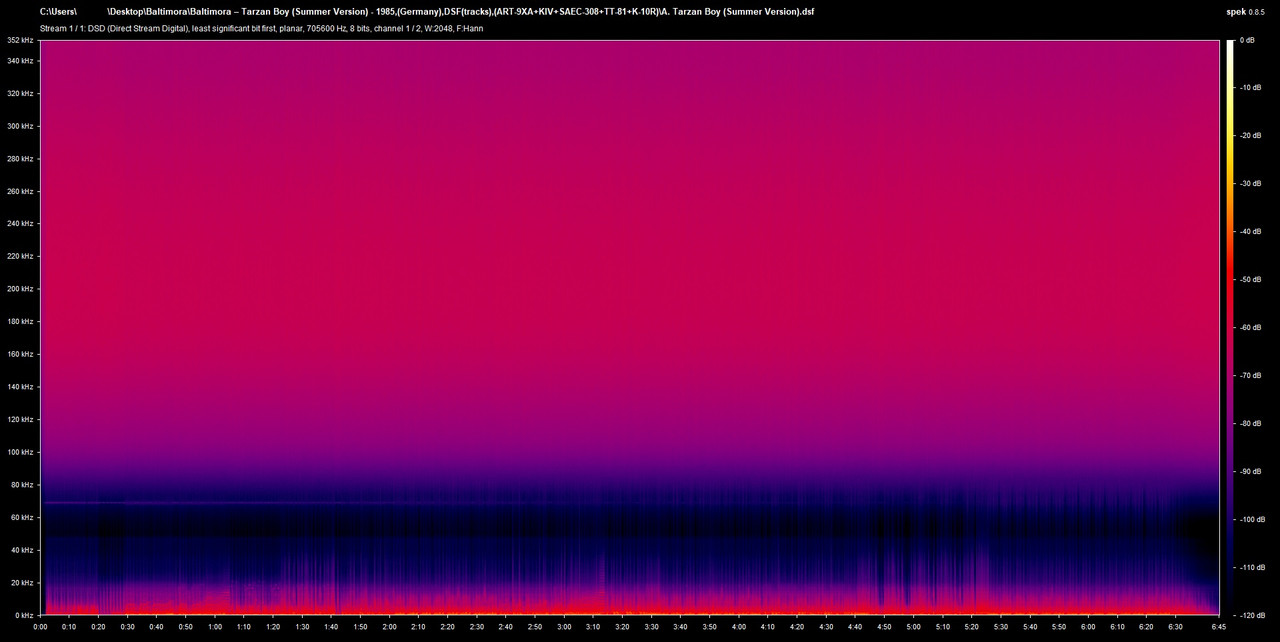Click the dB color scale bar

(x=1230, y=327)
